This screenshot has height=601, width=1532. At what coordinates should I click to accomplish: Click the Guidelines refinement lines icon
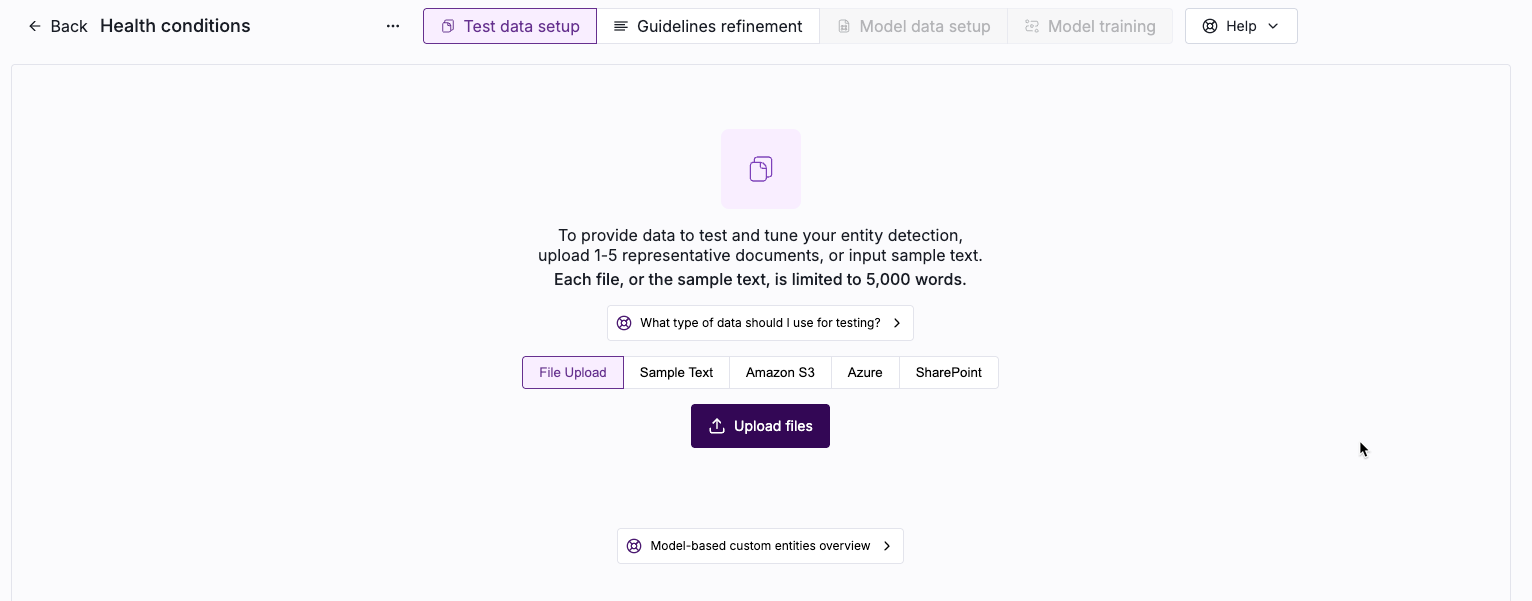coord(621,26)
